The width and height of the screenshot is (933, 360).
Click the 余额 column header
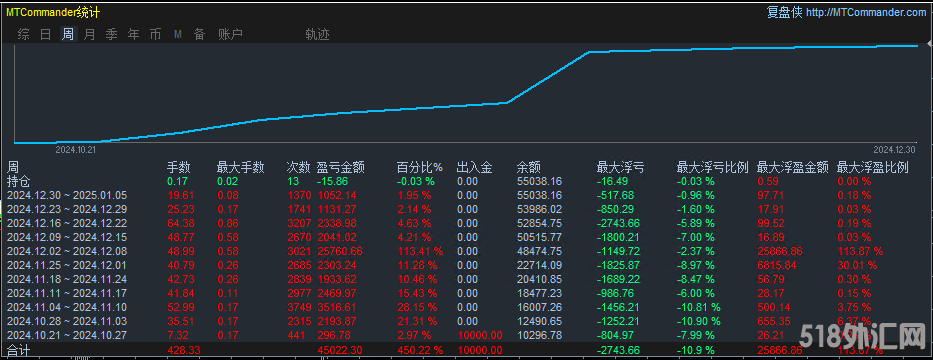click(528, 168)
